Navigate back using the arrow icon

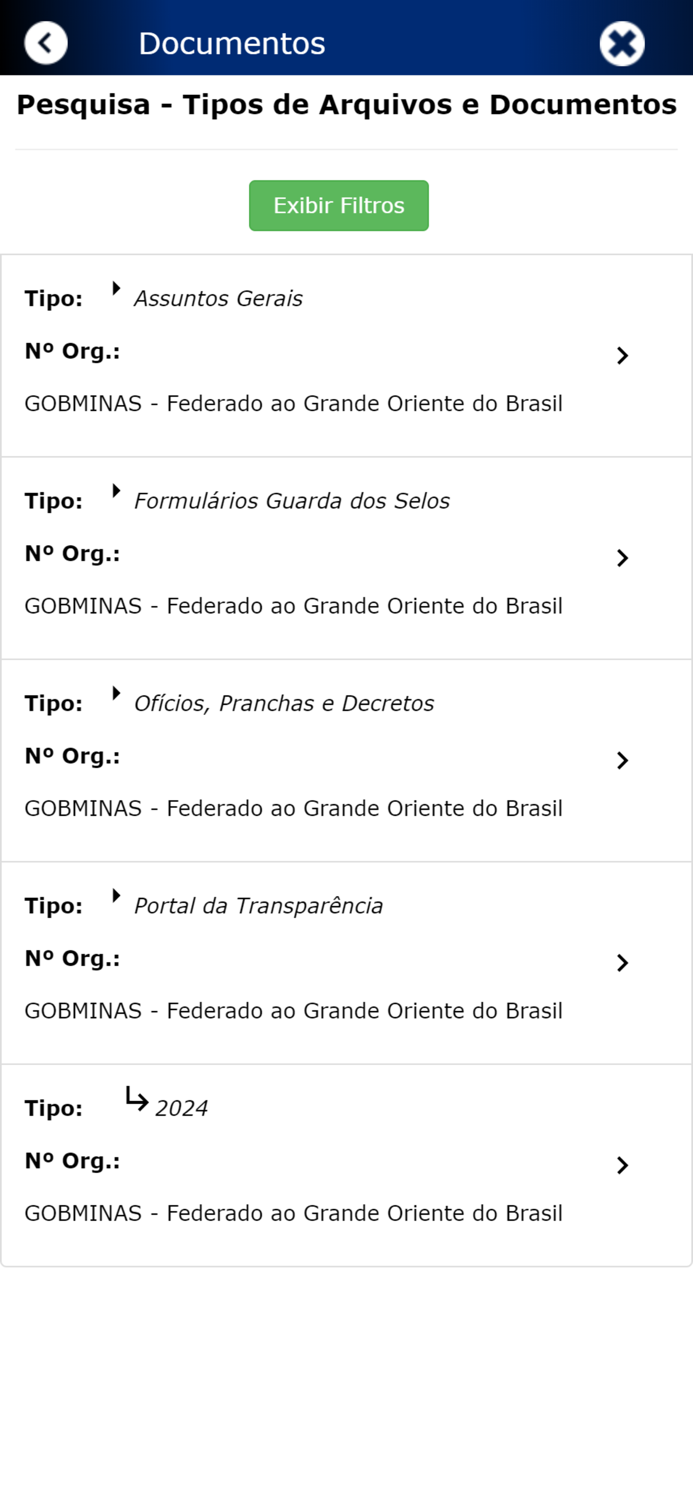[x=45, y=42]
